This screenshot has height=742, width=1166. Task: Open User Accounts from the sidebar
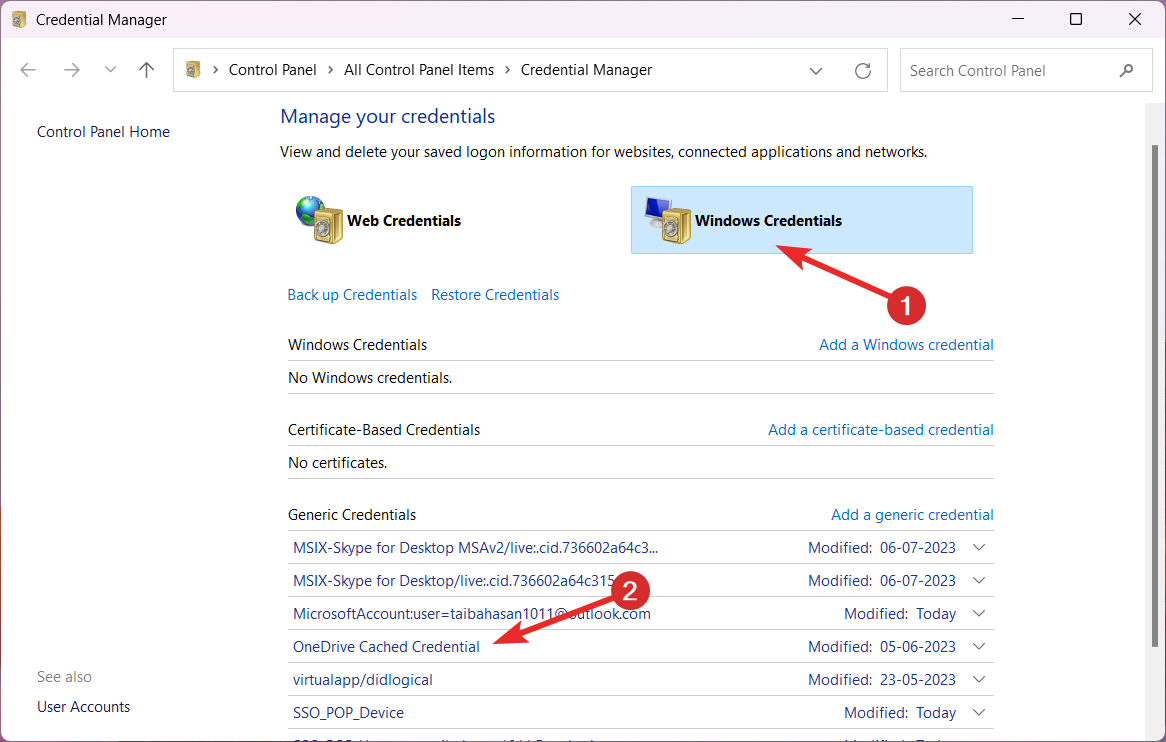[x=83, y=706]
